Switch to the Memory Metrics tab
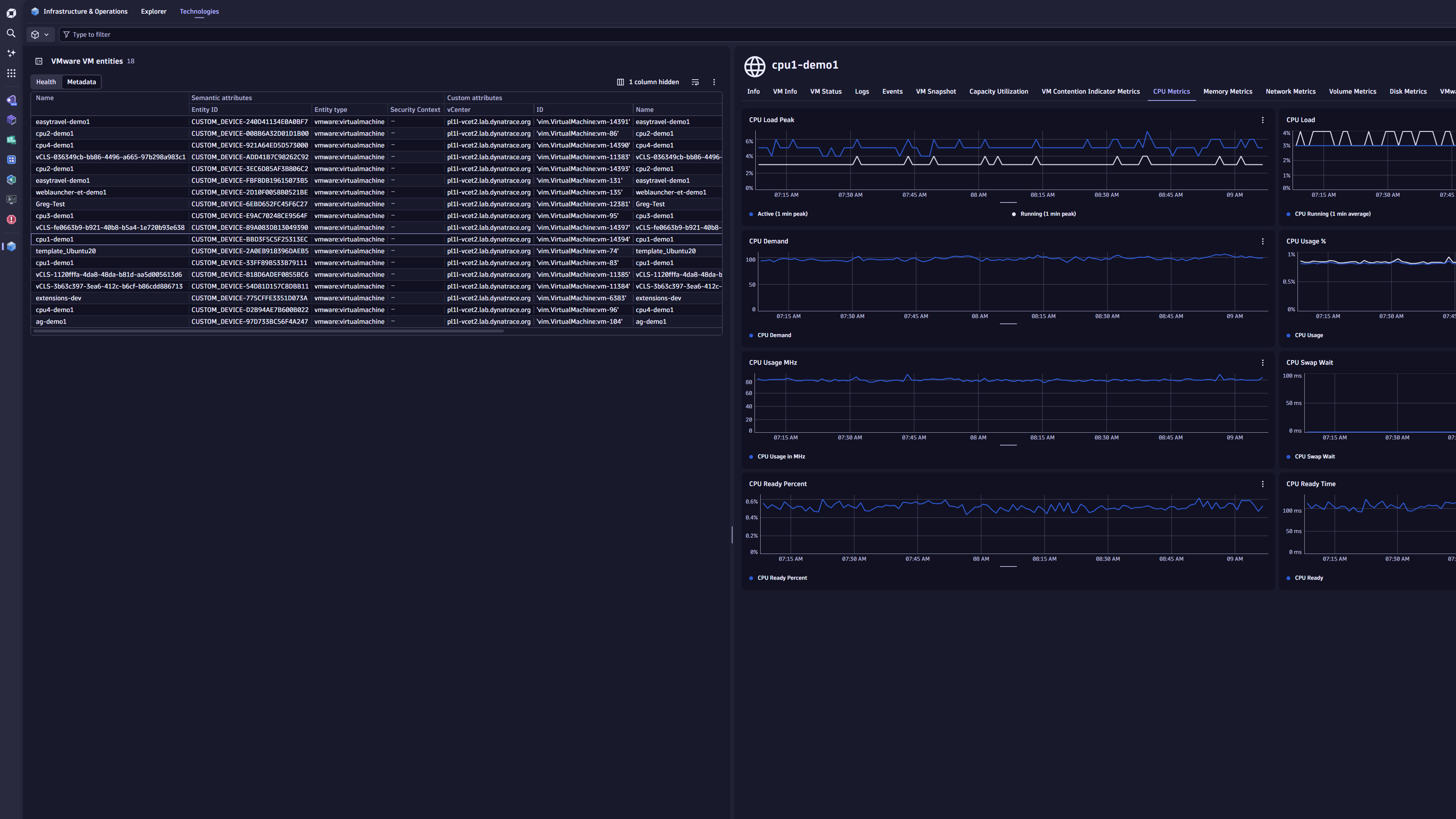This screenshot has height=819, width=1456. [x=1228, y=91]
